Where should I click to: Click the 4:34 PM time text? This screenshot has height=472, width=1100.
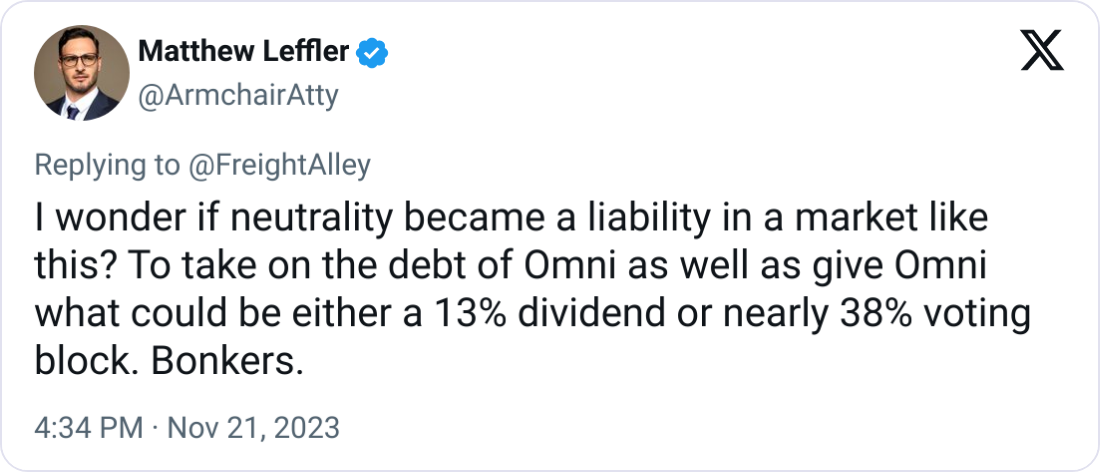[88, 428]
